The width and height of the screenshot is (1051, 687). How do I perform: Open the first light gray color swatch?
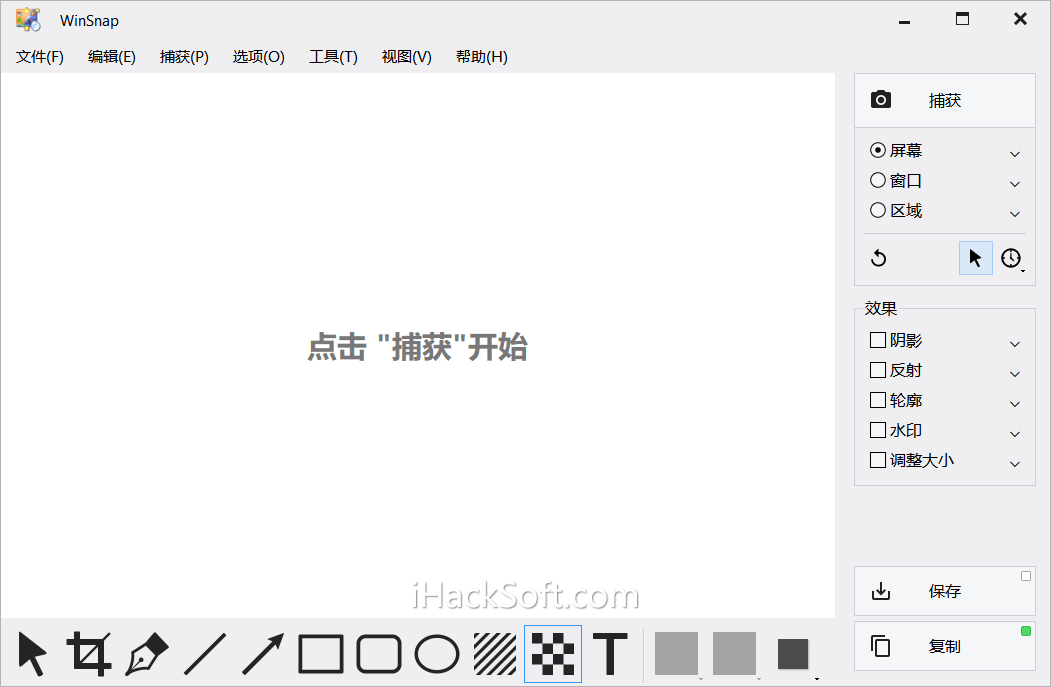(x=676, y=653)
